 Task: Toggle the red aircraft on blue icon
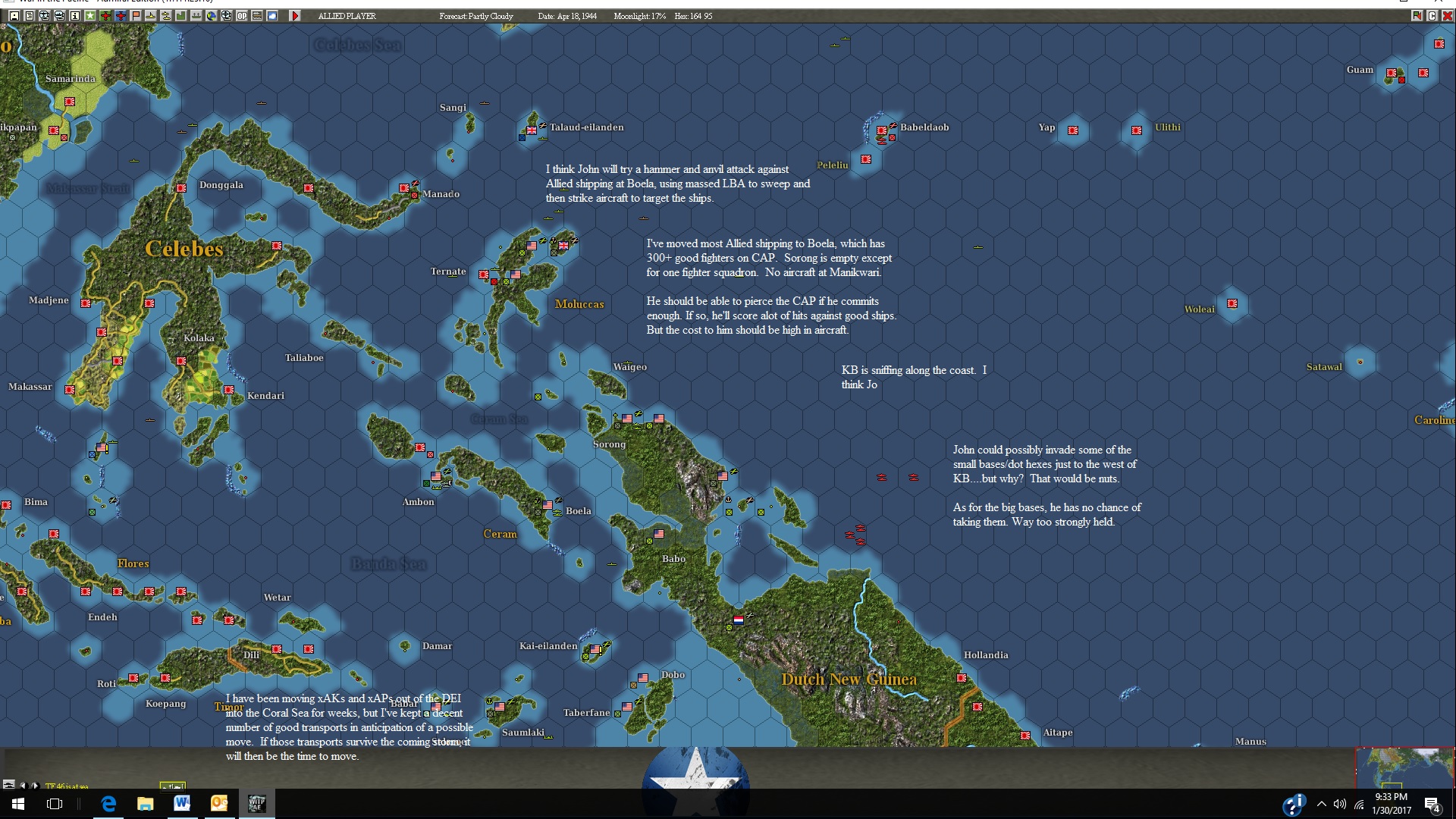pos(121,15)
